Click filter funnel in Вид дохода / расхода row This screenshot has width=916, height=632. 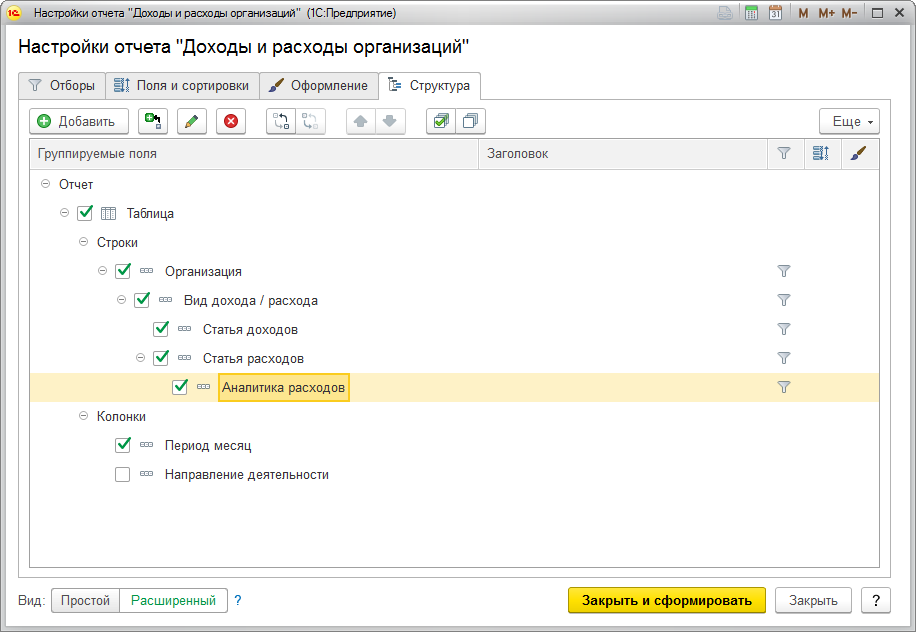click(x=784, y=300)
